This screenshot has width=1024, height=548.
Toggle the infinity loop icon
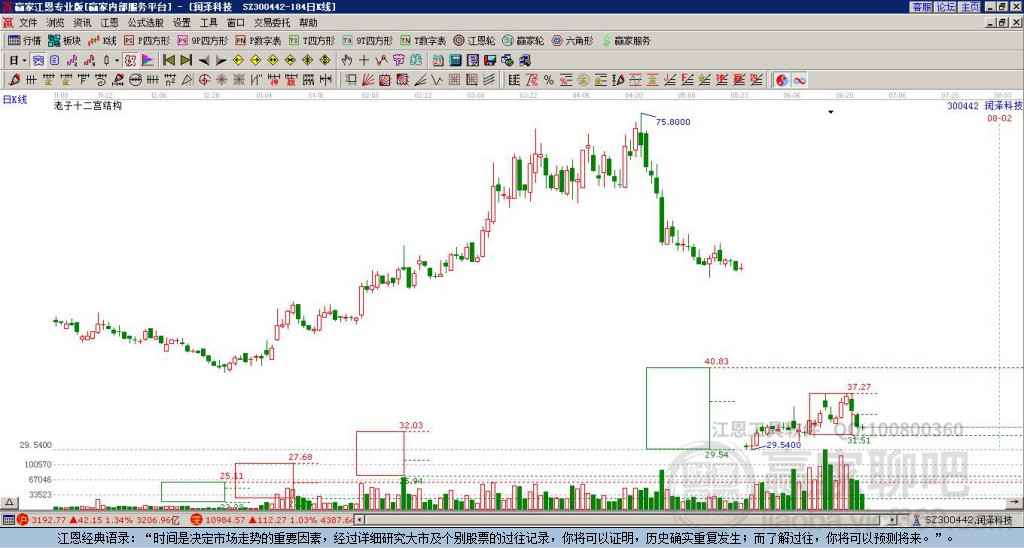click(x=799, y=80)
